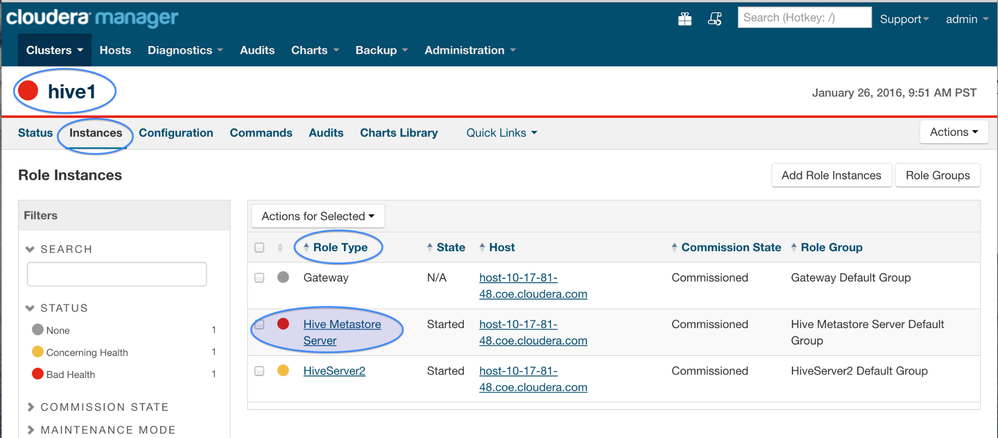Click Add Role Instances button
Viewport: 998px width, 438px height.
coord(831,175)
